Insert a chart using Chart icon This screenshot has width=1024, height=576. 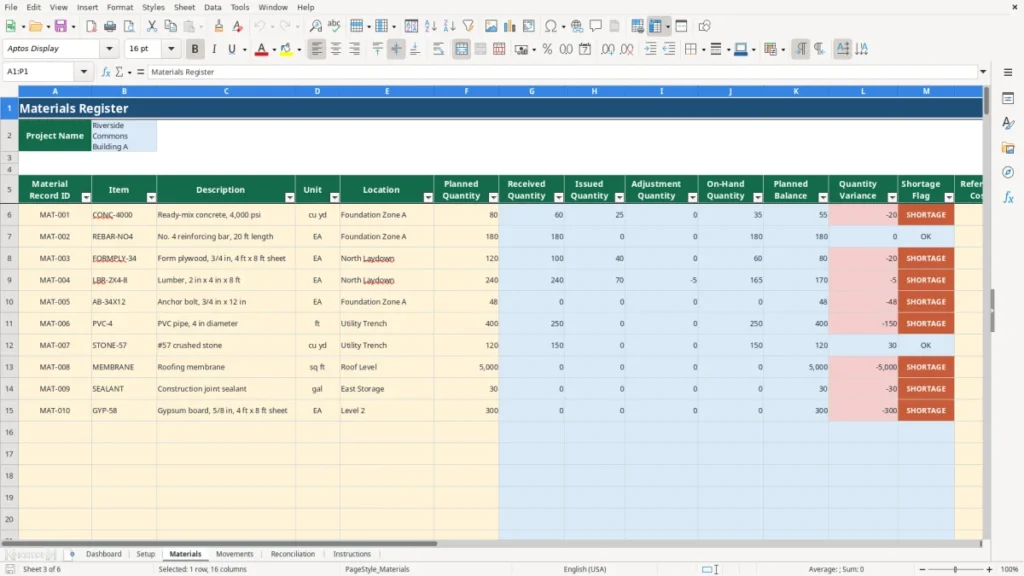(x=509, y=26)
